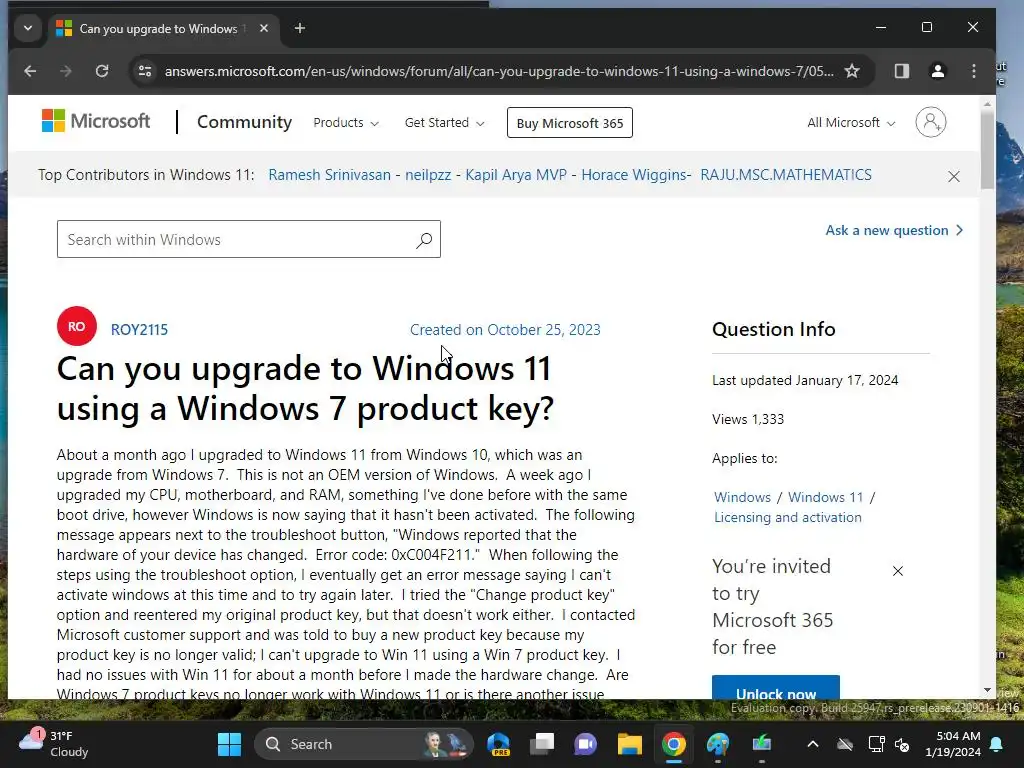Click the muted volume tray icon
Viewport: 1024px width, 768px height.
click(x=903, y=744)
